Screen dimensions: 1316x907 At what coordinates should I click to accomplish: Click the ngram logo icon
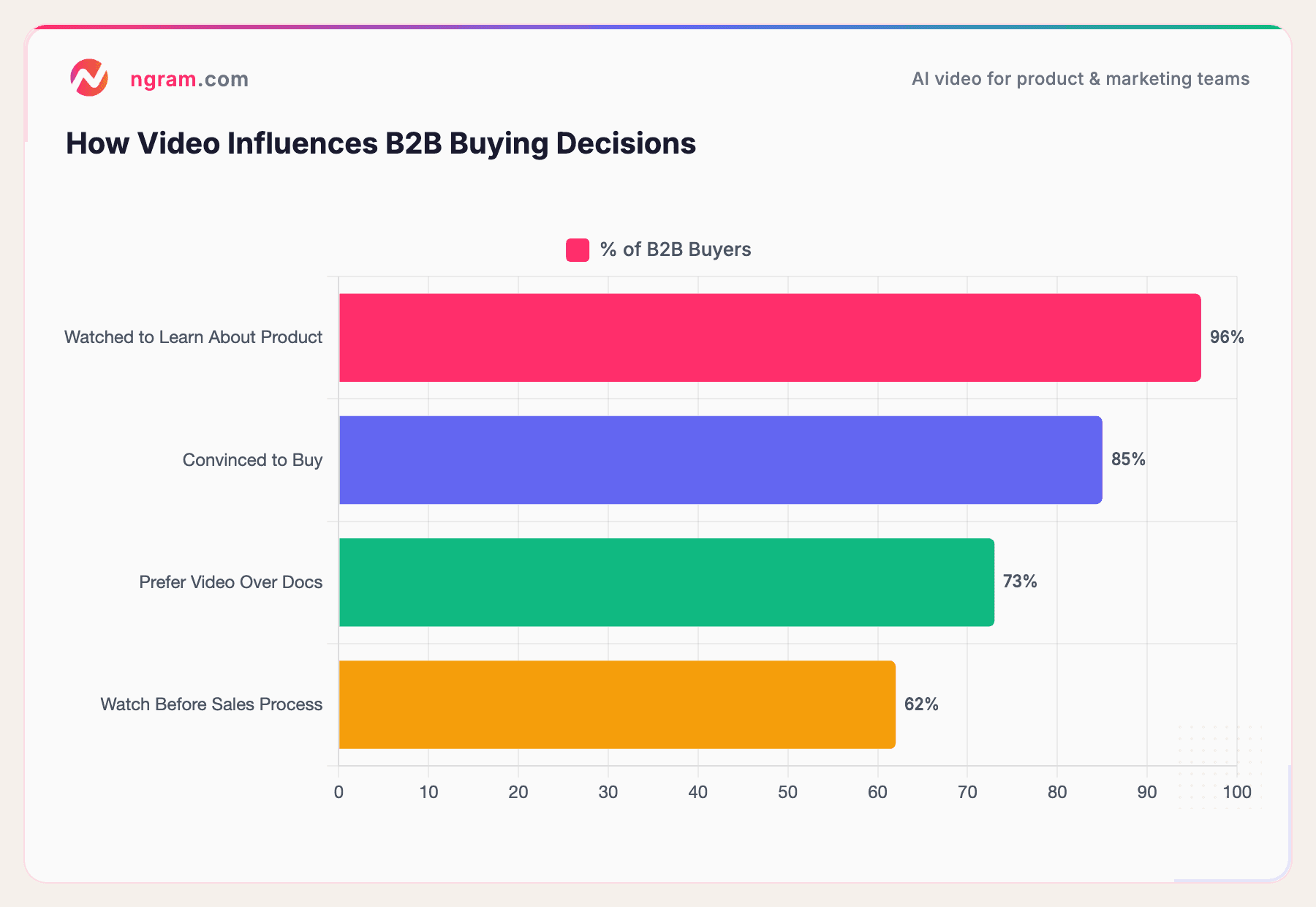[x=89, y=78]
